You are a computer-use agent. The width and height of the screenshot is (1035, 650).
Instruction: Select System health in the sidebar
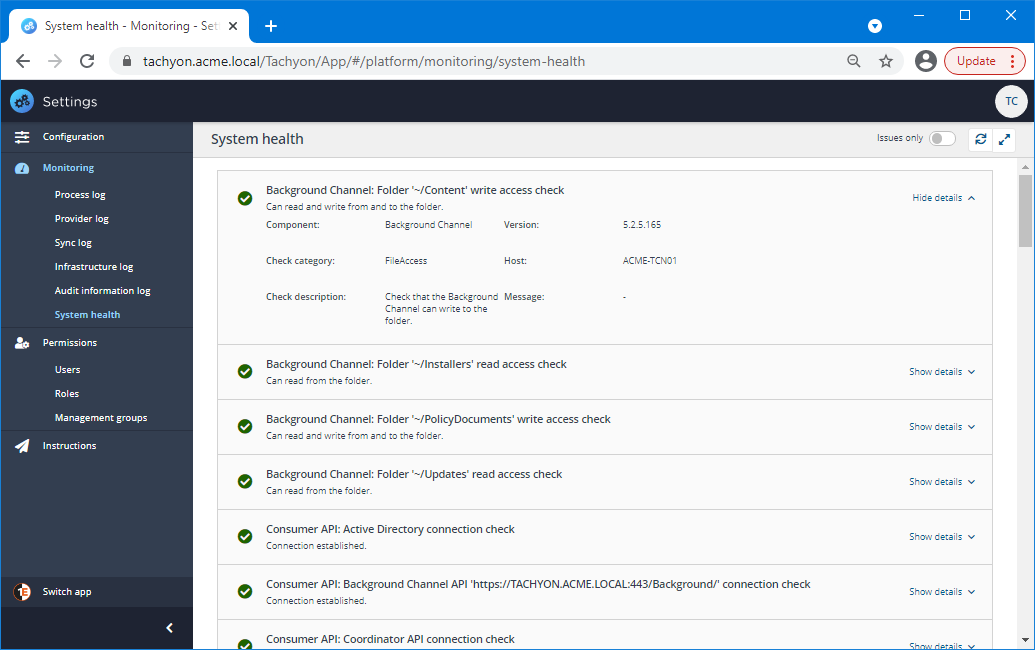[87, 315]
